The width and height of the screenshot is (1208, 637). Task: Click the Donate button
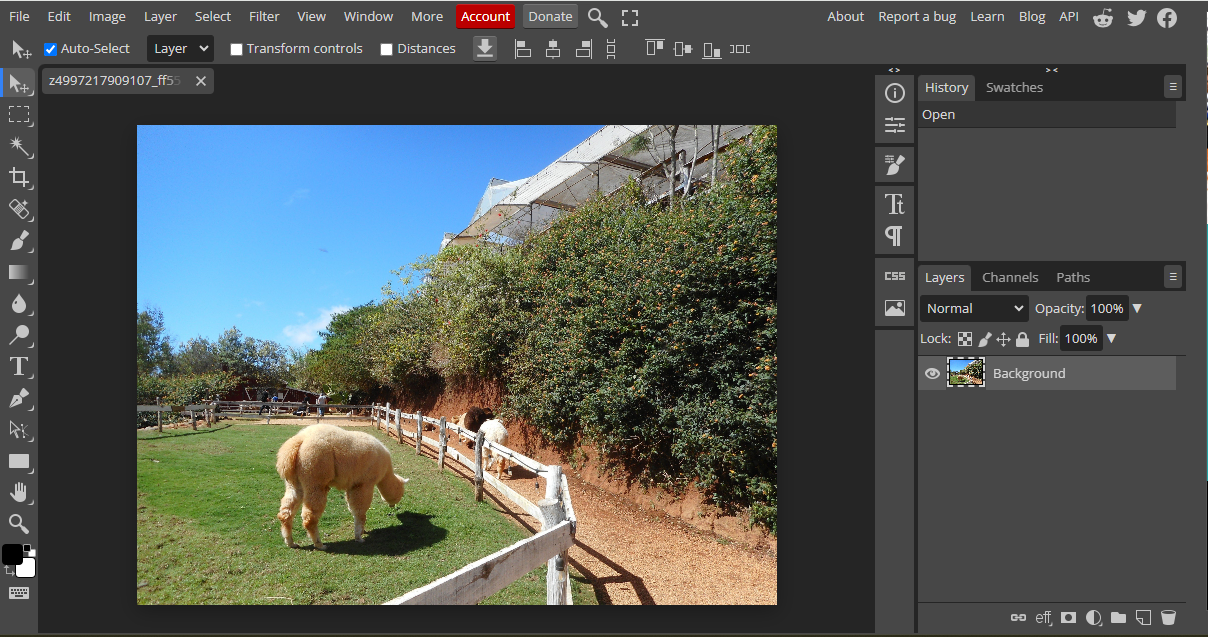tap(550, 16)
